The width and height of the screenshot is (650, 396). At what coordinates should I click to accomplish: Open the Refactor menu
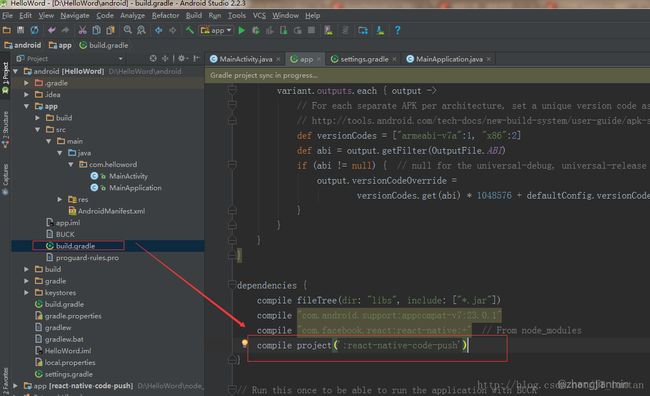click(x=165, y=16)
